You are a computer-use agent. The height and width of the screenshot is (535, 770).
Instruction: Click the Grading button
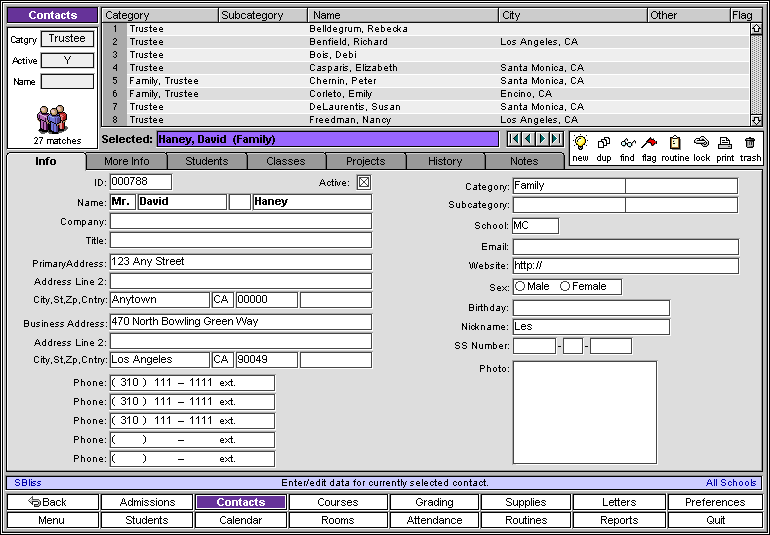tap(434, 502)
